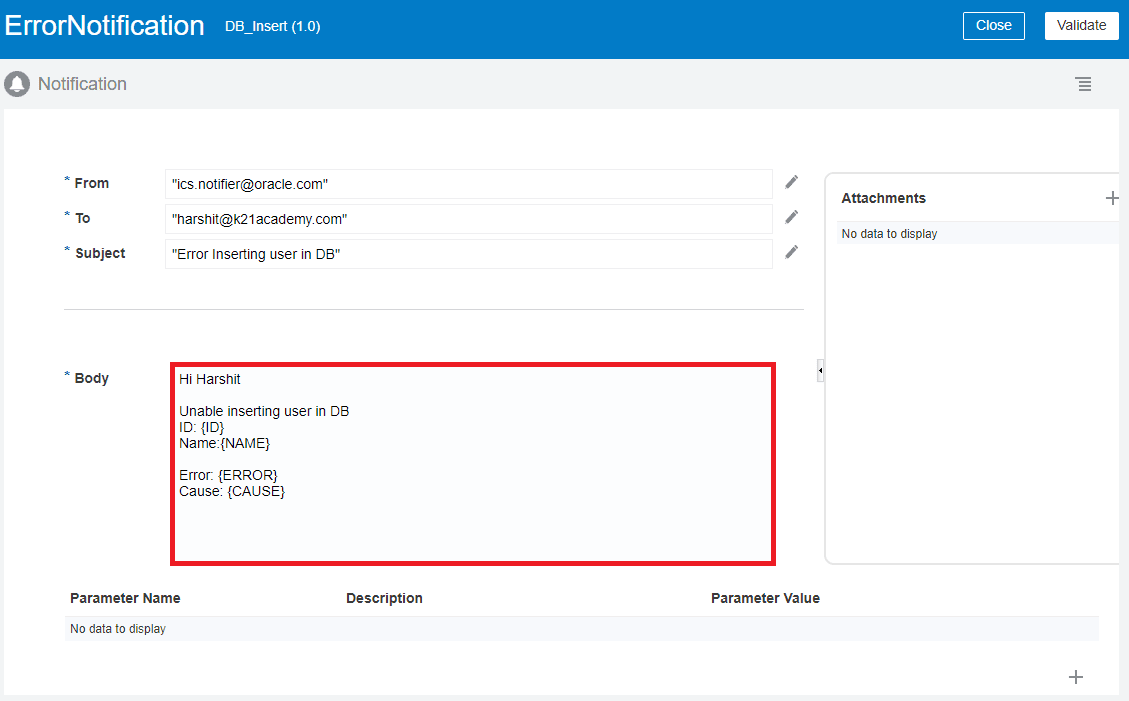Select the To input field
Image resolution: width=1129 pixels, height=701 pixels.
coord(470,218)
